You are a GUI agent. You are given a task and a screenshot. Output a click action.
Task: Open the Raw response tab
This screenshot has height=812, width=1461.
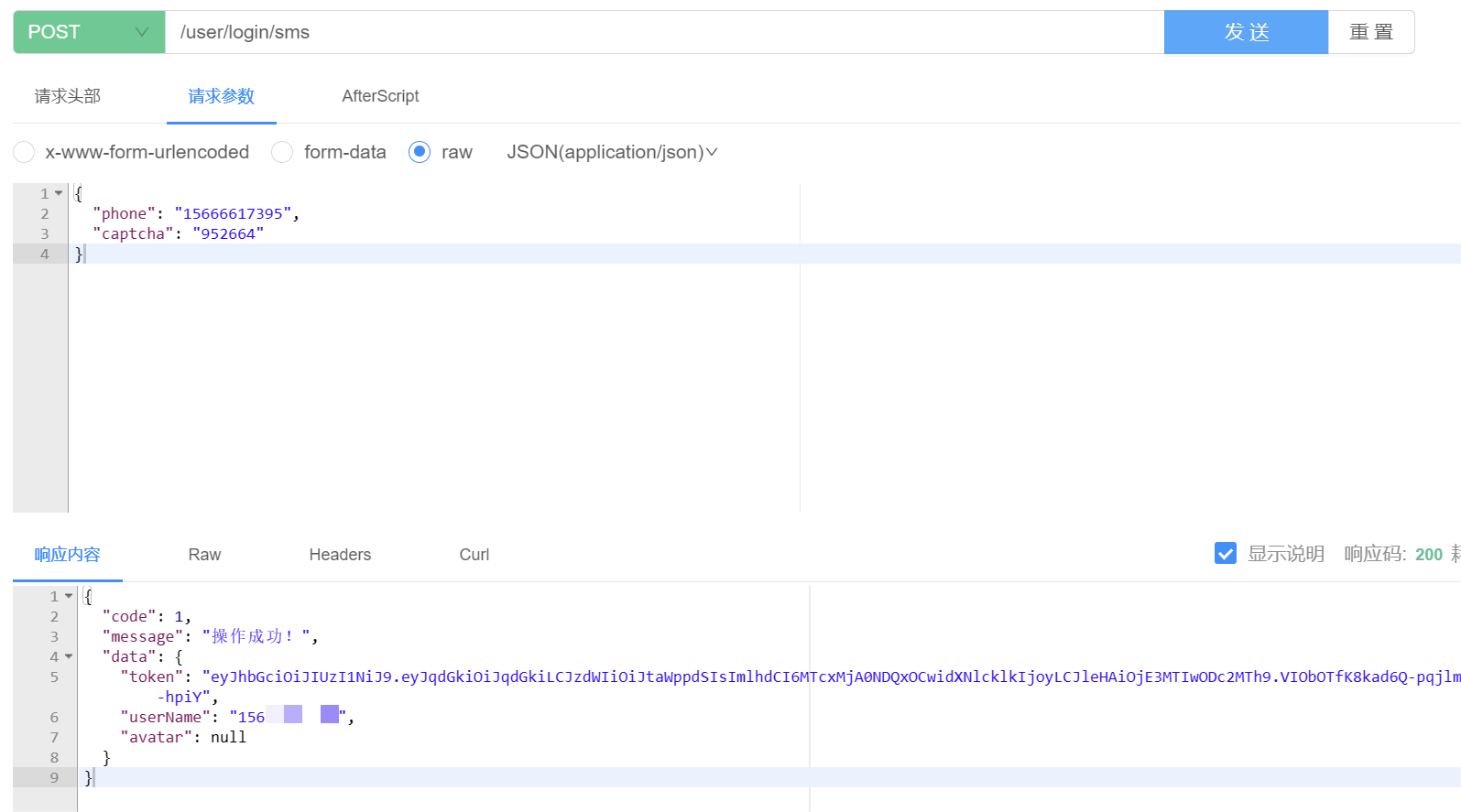point(204,555)
